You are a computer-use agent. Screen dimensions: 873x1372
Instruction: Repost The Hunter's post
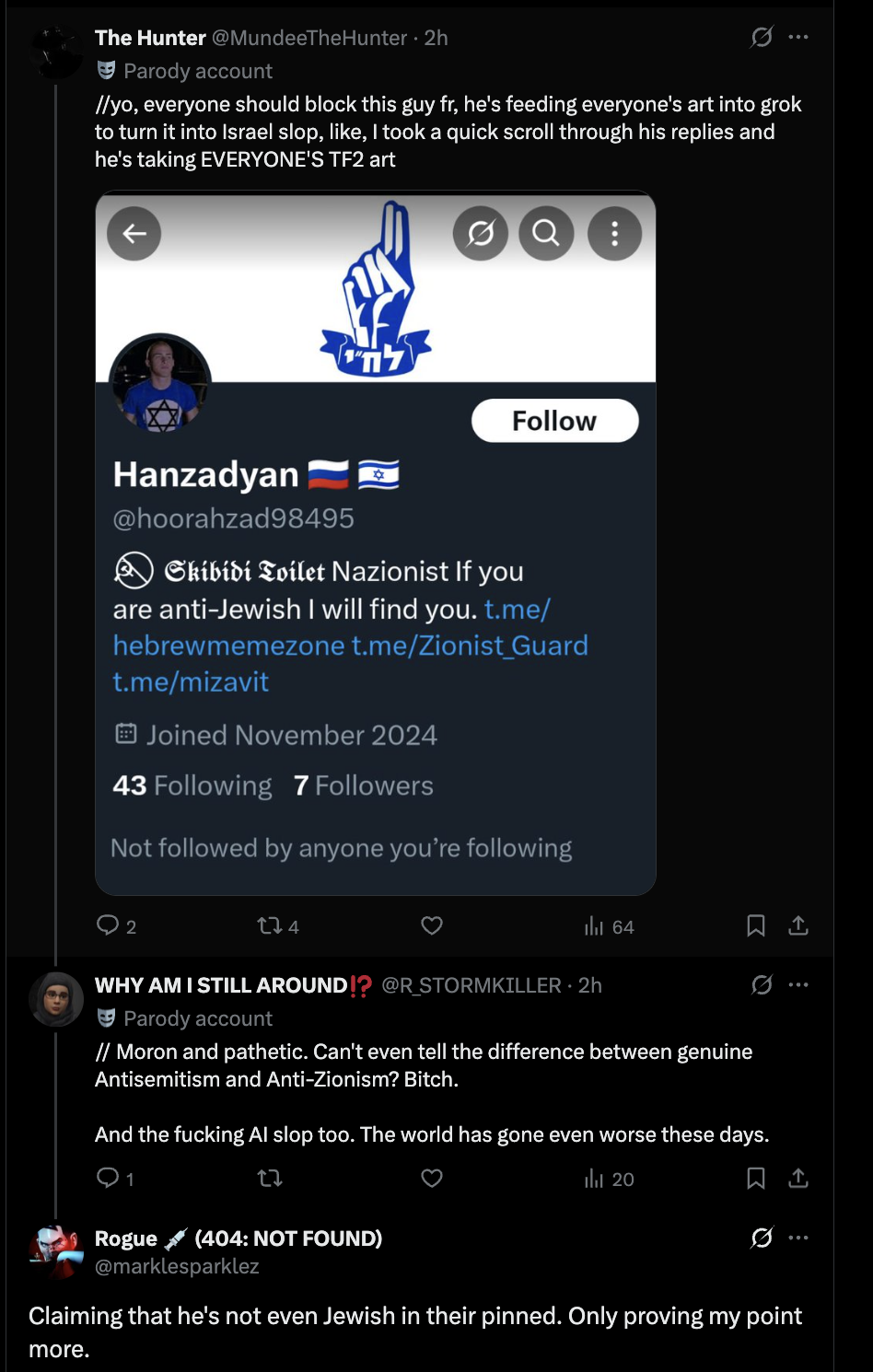click(x=270, y=925)
